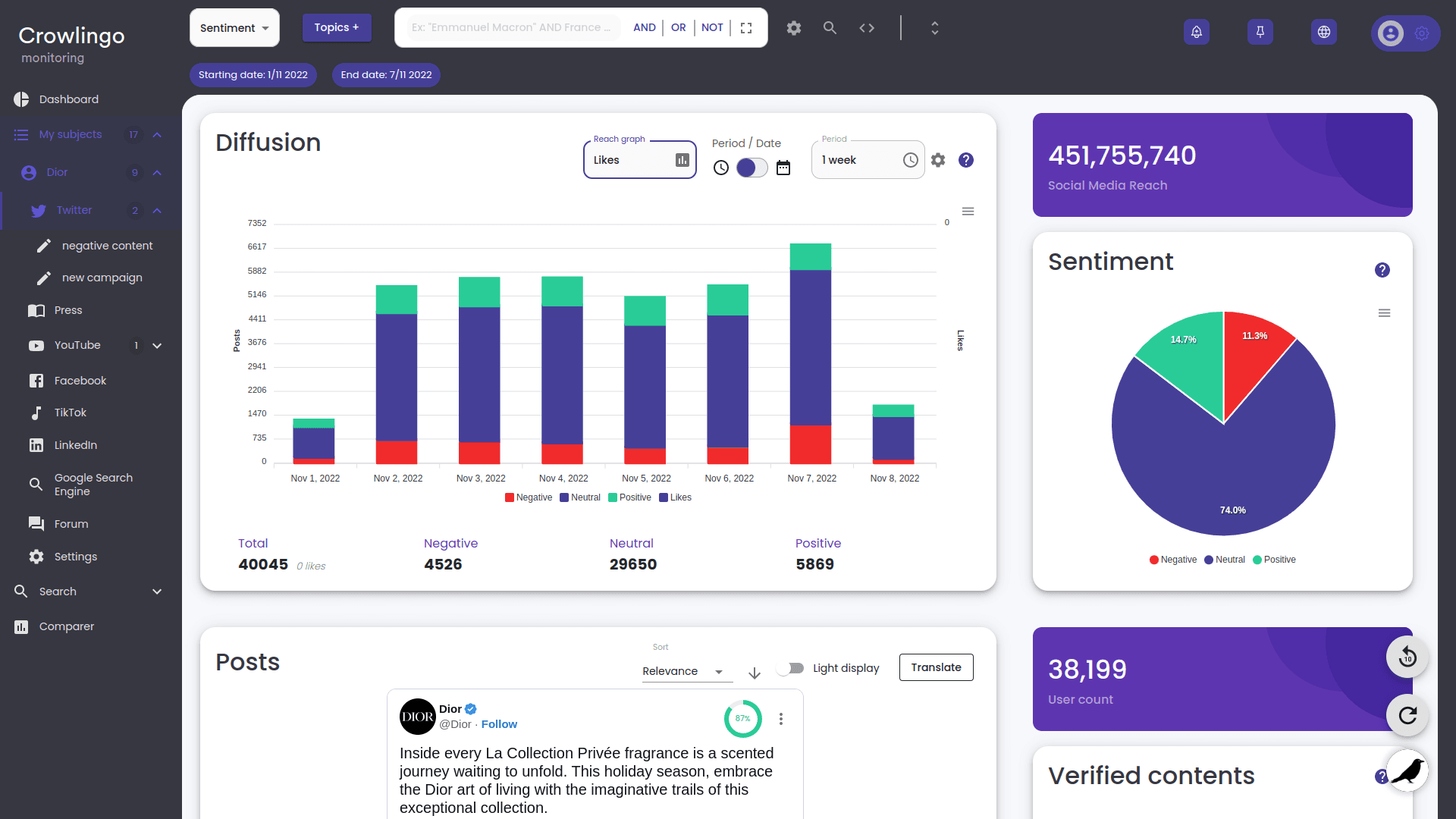Image resolution: width=1456 pixels, height=819 pixels.
Task: Click the Topics + button
Action: point(336,27)
